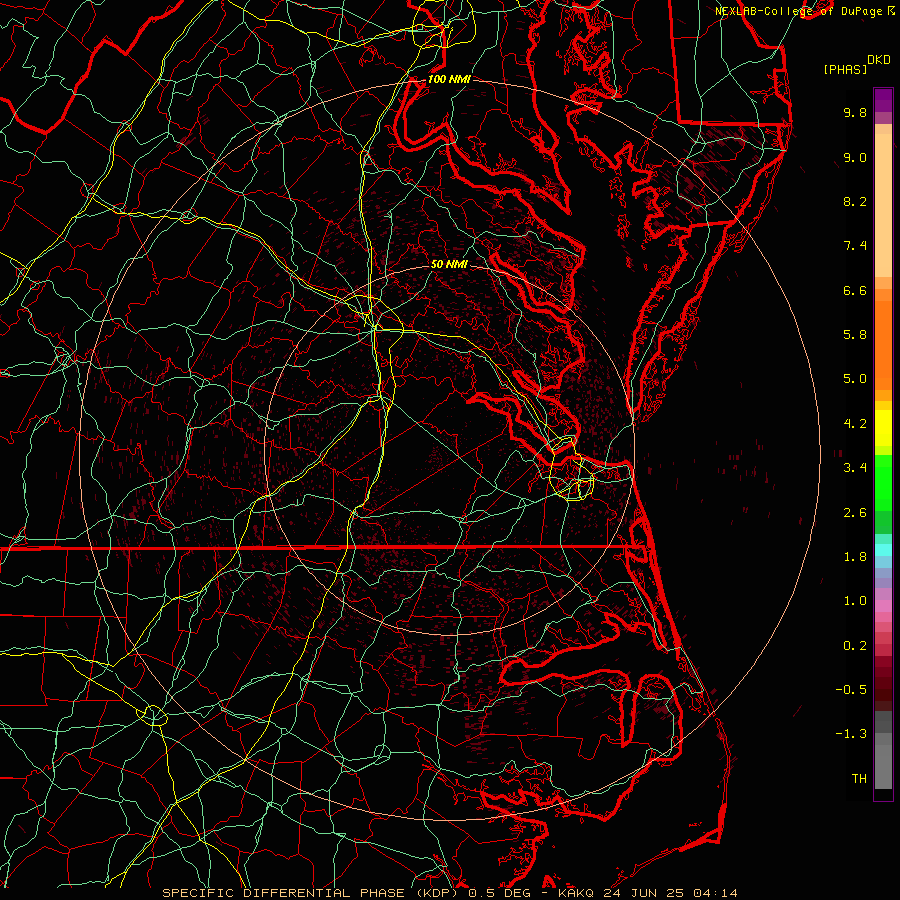Click the 9.8 value on color scale
Screen dimensions: 900x900
point(855,113)
